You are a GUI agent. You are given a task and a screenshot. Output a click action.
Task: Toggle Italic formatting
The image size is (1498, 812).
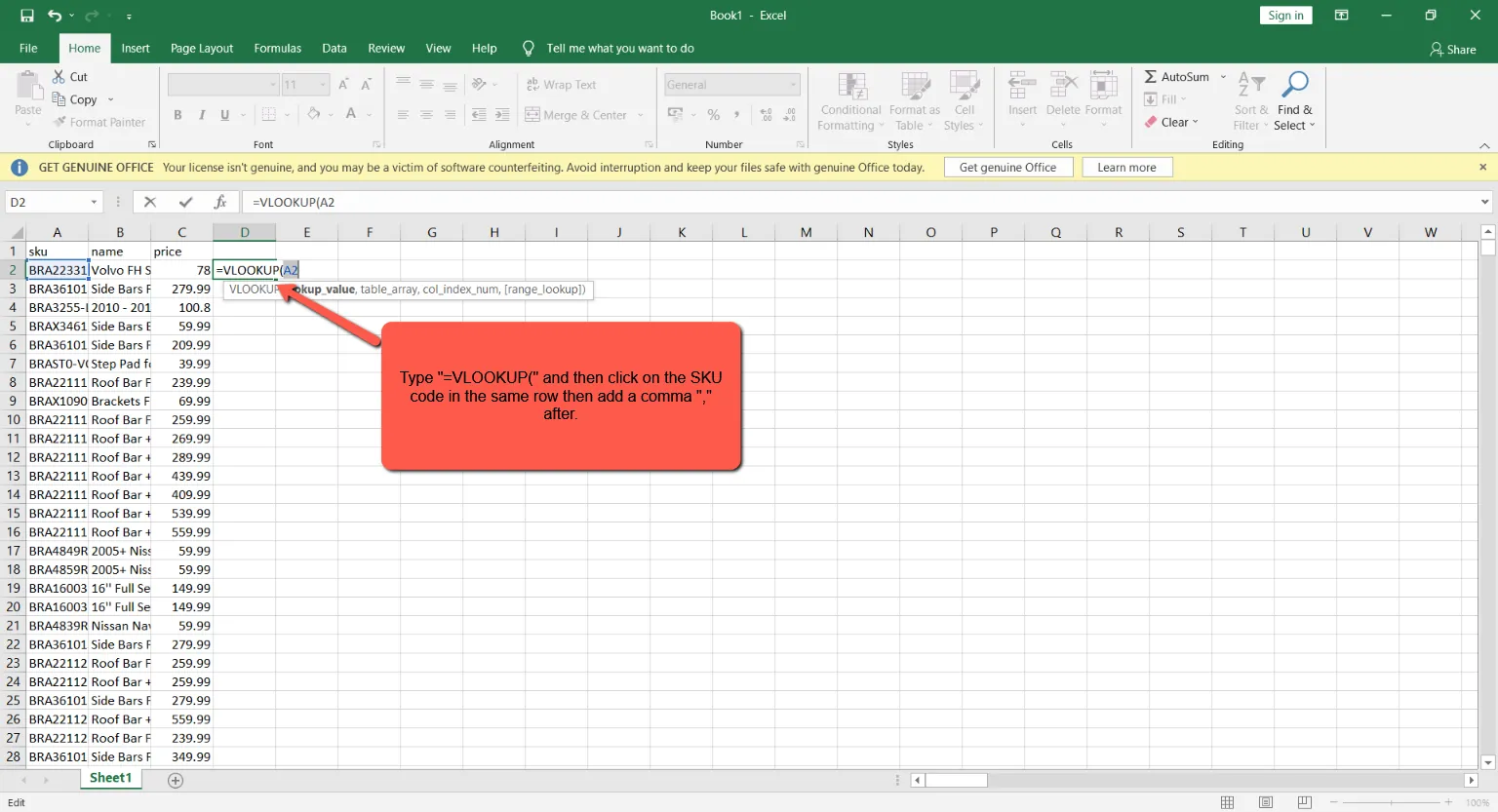(x=202, y=115)
